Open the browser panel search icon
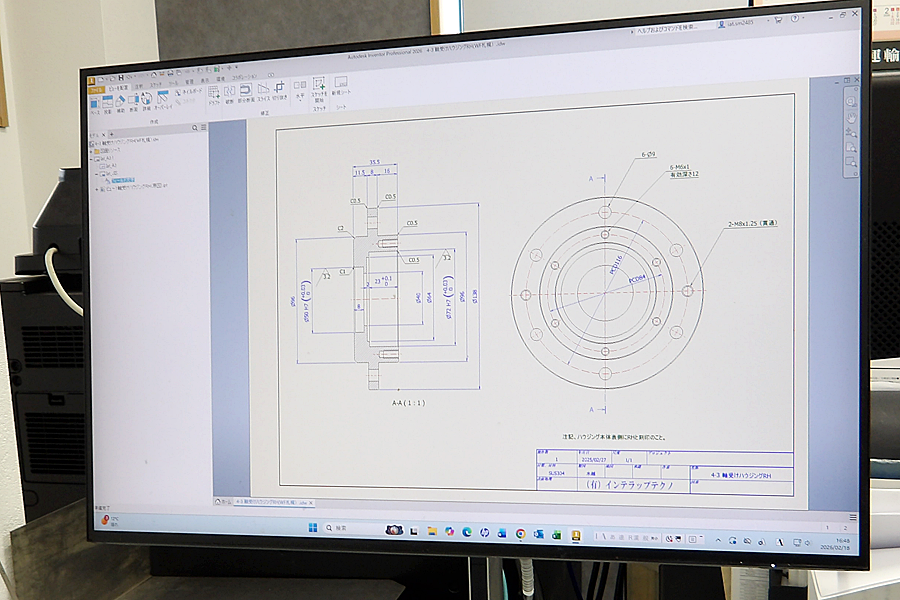The width and height of the screenshot is (900, 600). point(196,128)
